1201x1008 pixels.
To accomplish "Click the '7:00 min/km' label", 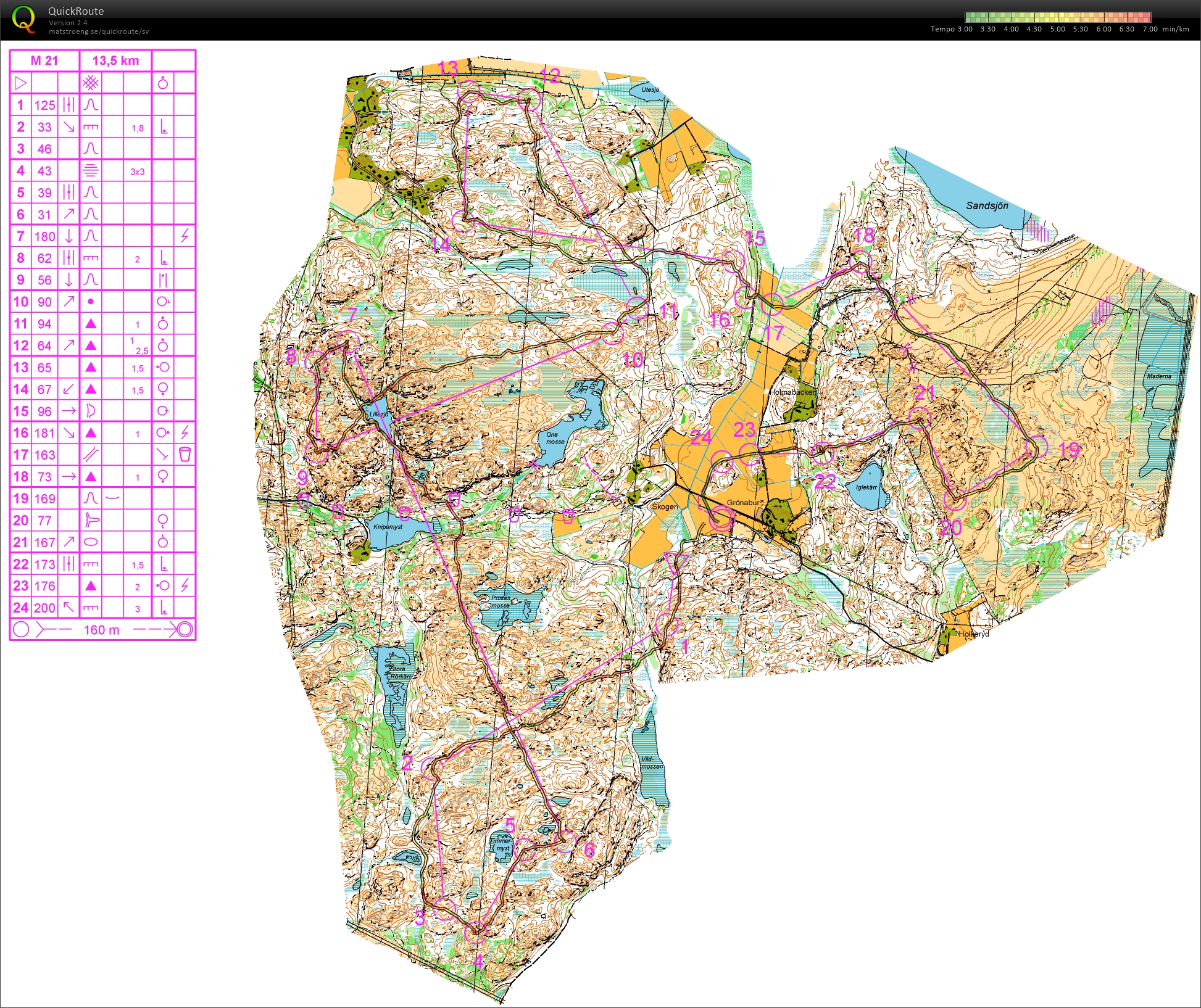I will click(1166, 29).
